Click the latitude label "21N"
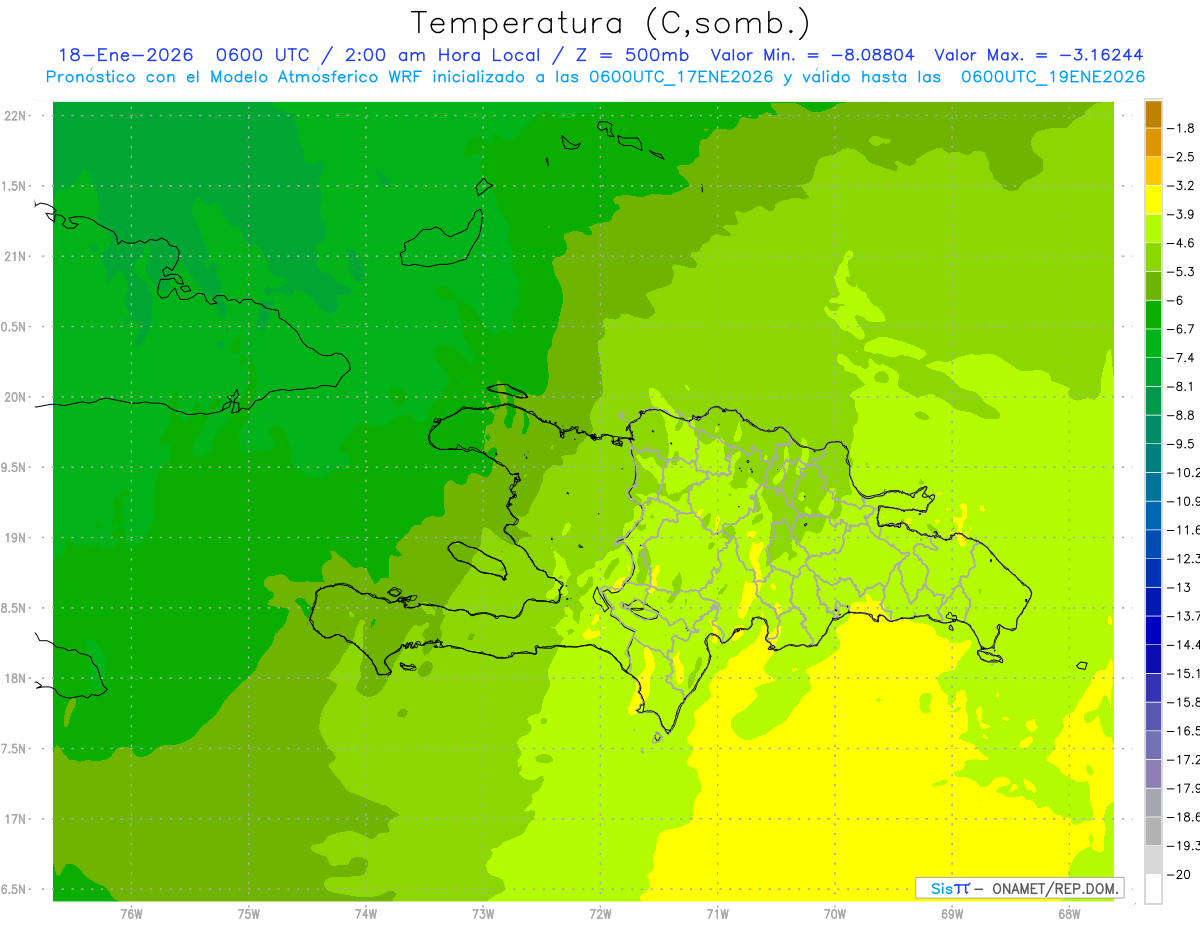The width and height of the screenshot is (1200, 927). click(x=16, y=256)
